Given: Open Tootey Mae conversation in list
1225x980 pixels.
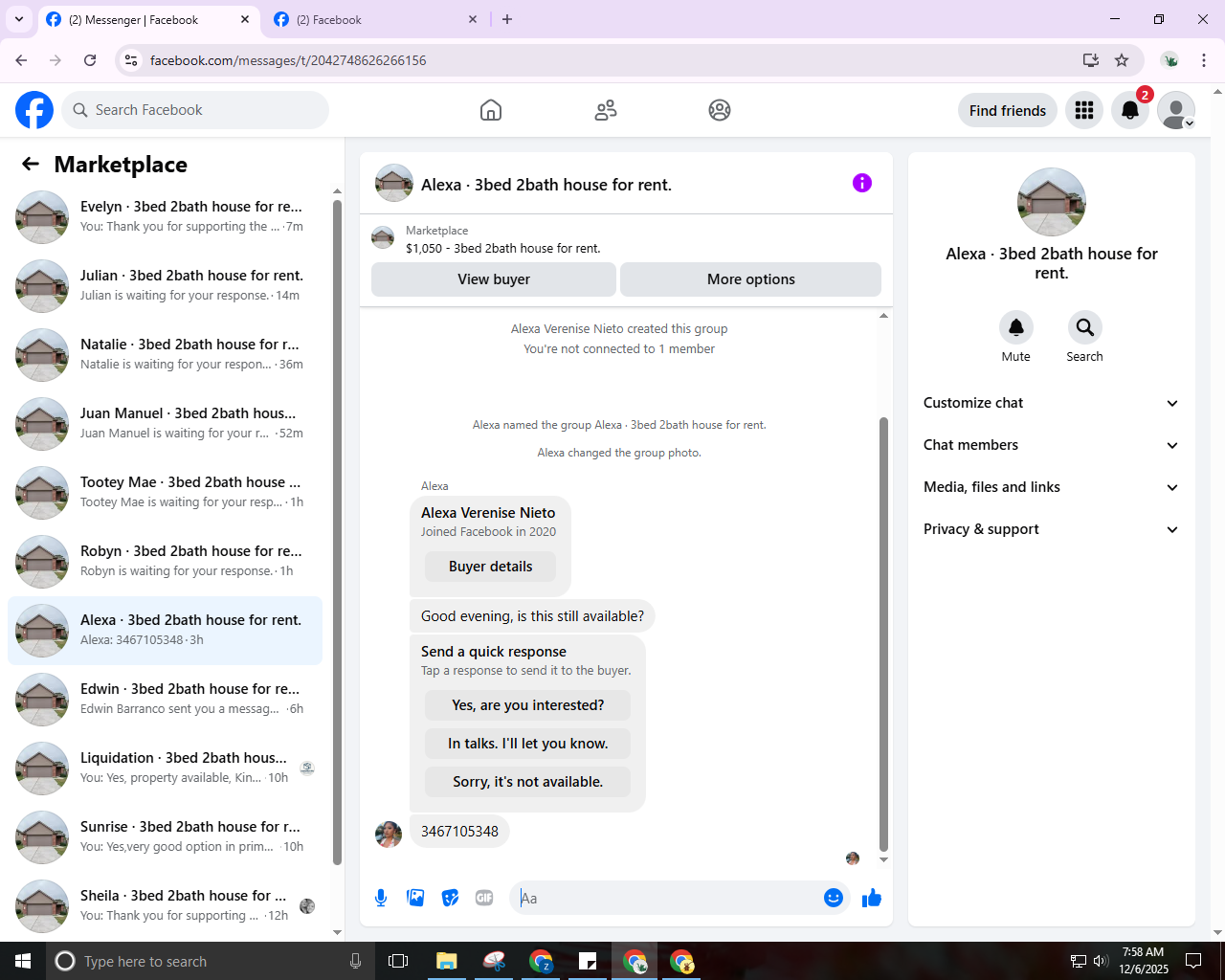Looking at the screenshot, I should pyautogui.click(x=165, y=493).
